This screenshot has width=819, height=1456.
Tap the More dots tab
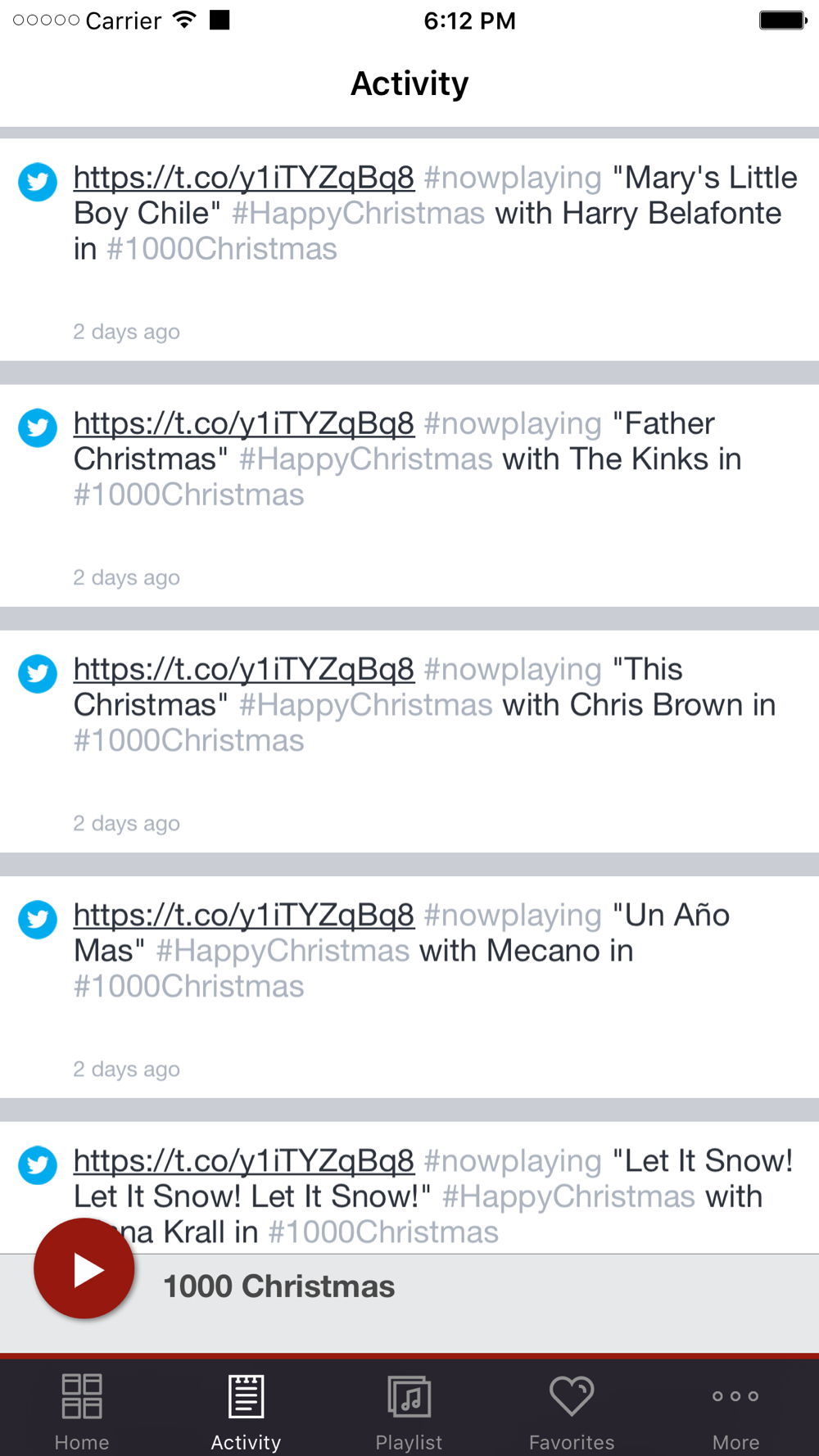735,1410
